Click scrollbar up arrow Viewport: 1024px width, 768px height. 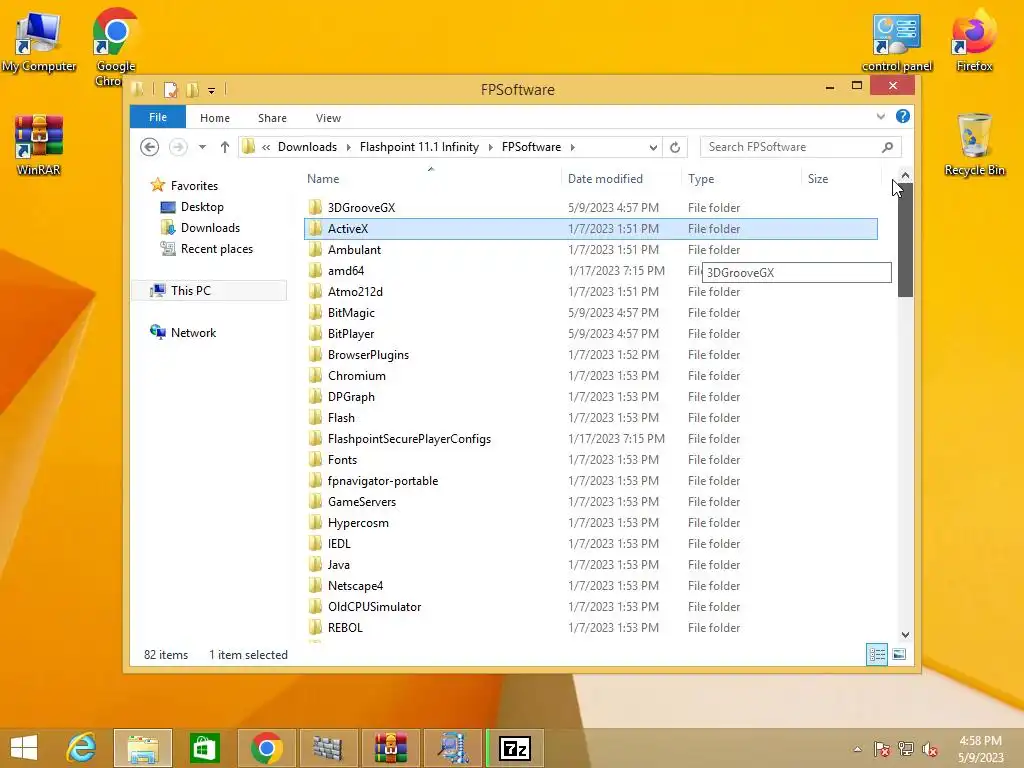[x=905, y=175]
